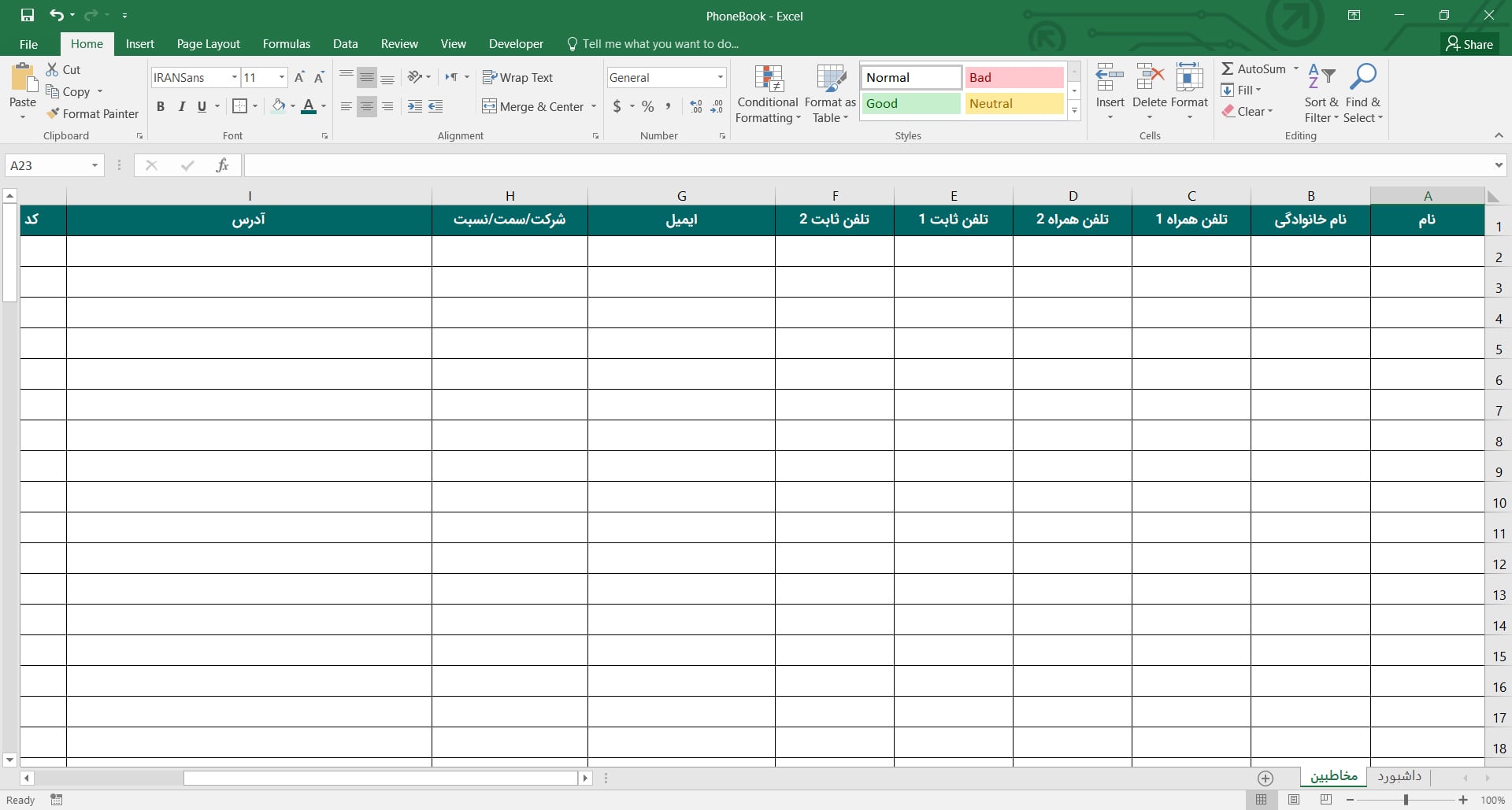Open the داشبورد sheet tab
Image resolution: width=1512 pixels, height=810 pixels.
point(1399,776)
